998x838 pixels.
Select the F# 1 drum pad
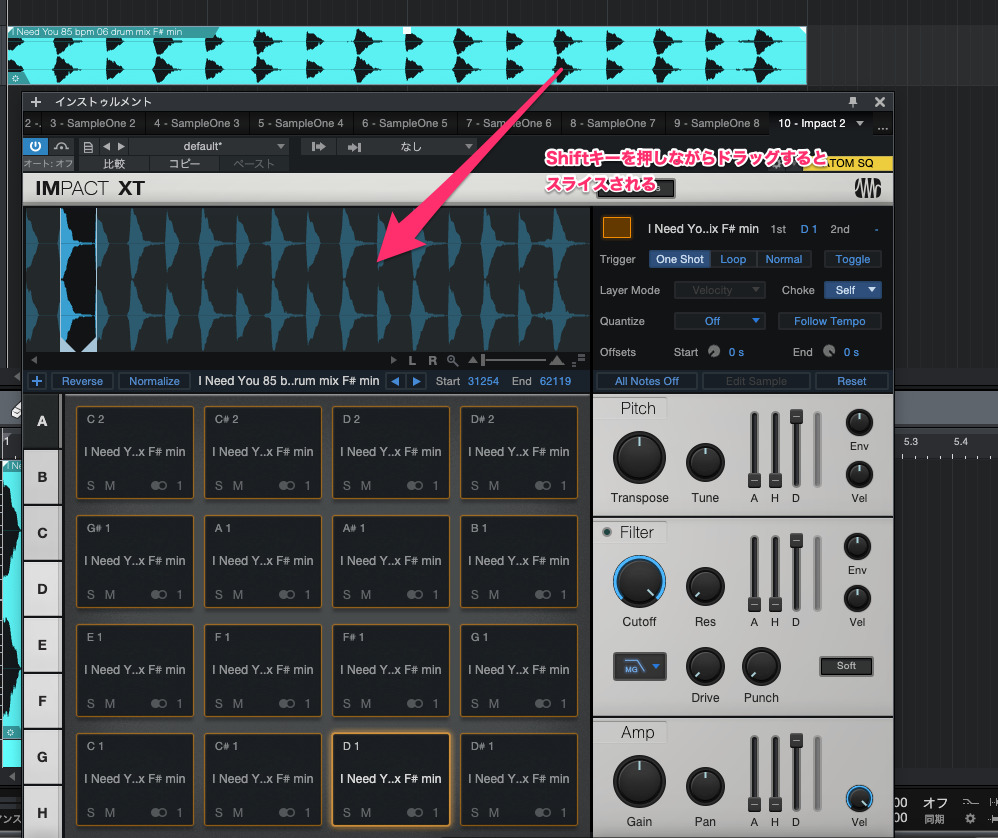(x=391, y=665)
